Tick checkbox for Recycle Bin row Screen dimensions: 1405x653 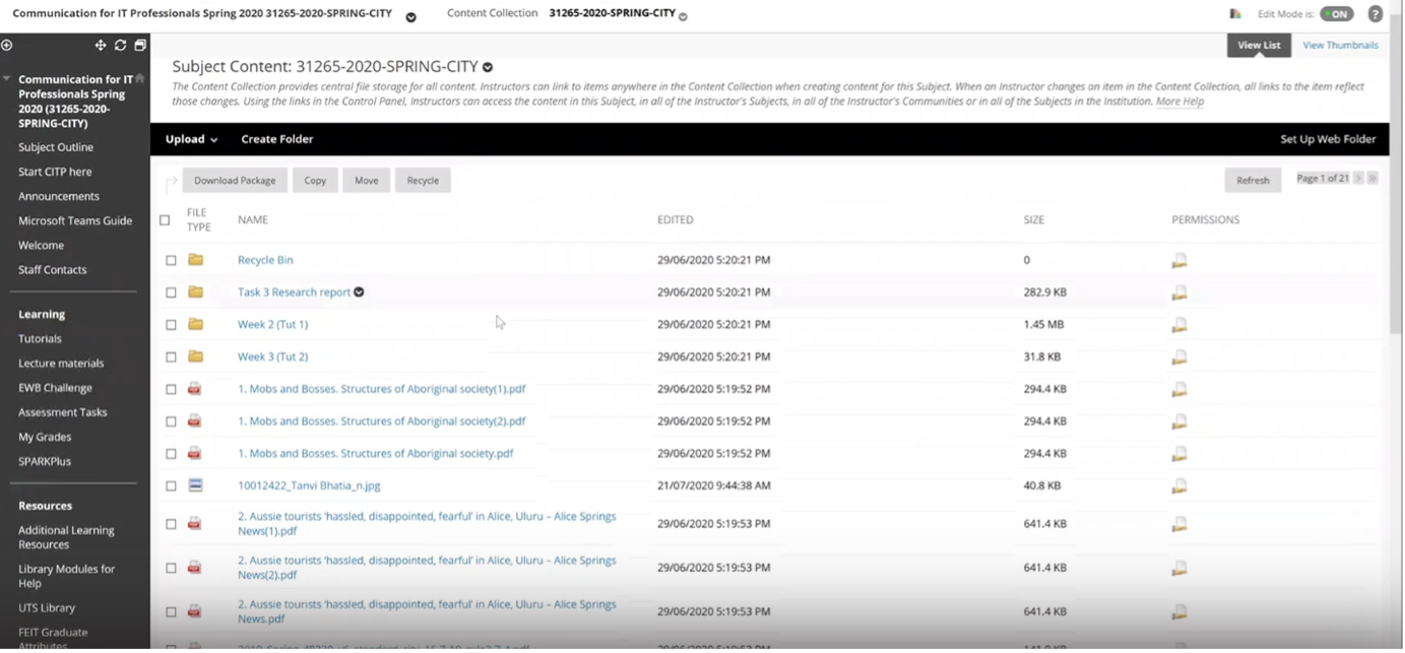click(171, 260)
